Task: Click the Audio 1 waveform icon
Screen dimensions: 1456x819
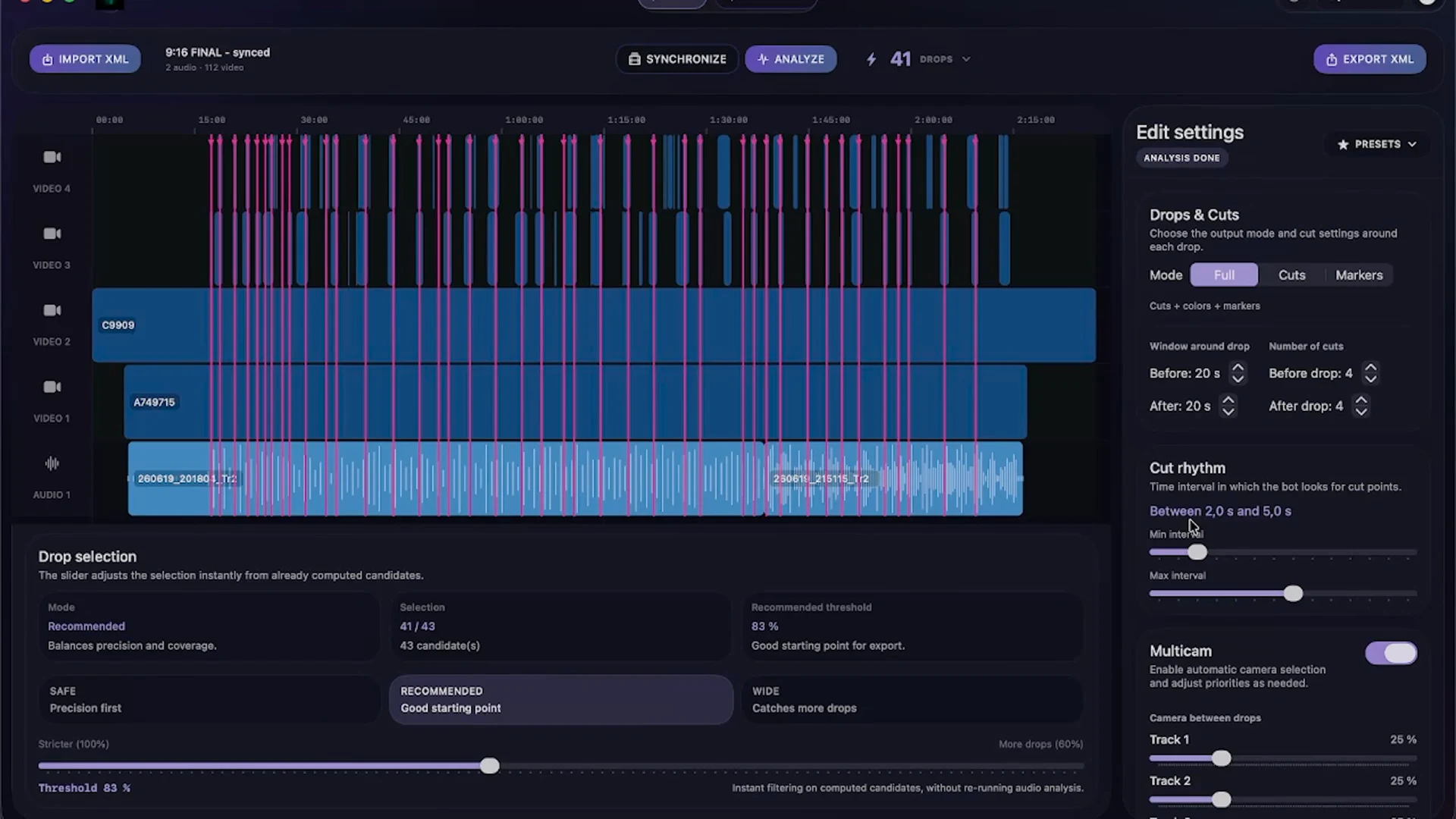Action: click(52, 463)
